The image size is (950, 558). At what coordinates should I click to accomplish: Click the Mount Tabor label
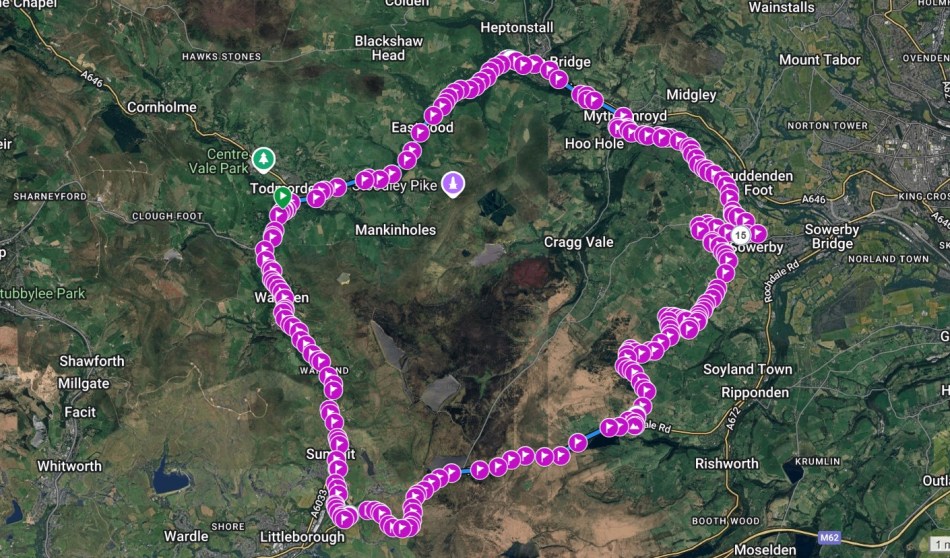(x=820, y=60)
